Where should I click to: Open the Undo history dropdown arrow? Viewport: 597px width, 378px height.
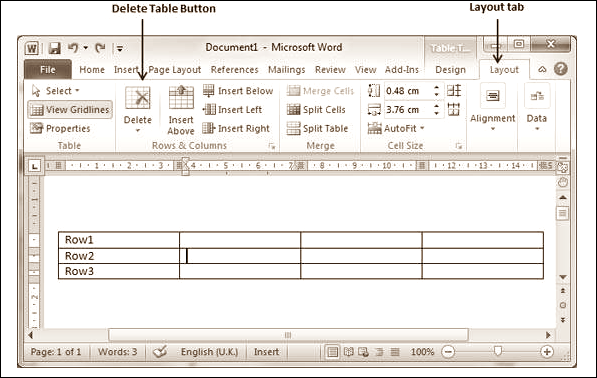[x=86, y=48]
